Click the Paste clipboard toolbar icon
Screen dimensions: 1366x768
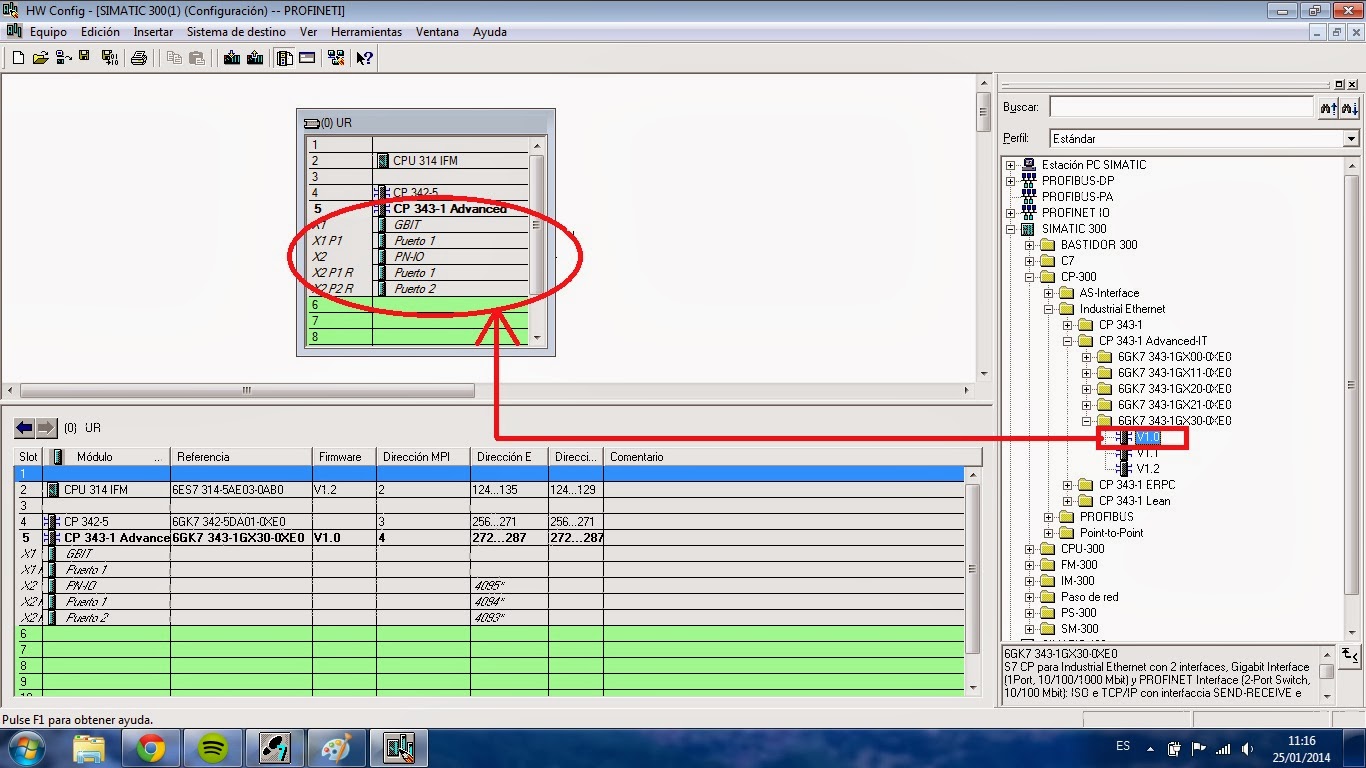(197, 58)
